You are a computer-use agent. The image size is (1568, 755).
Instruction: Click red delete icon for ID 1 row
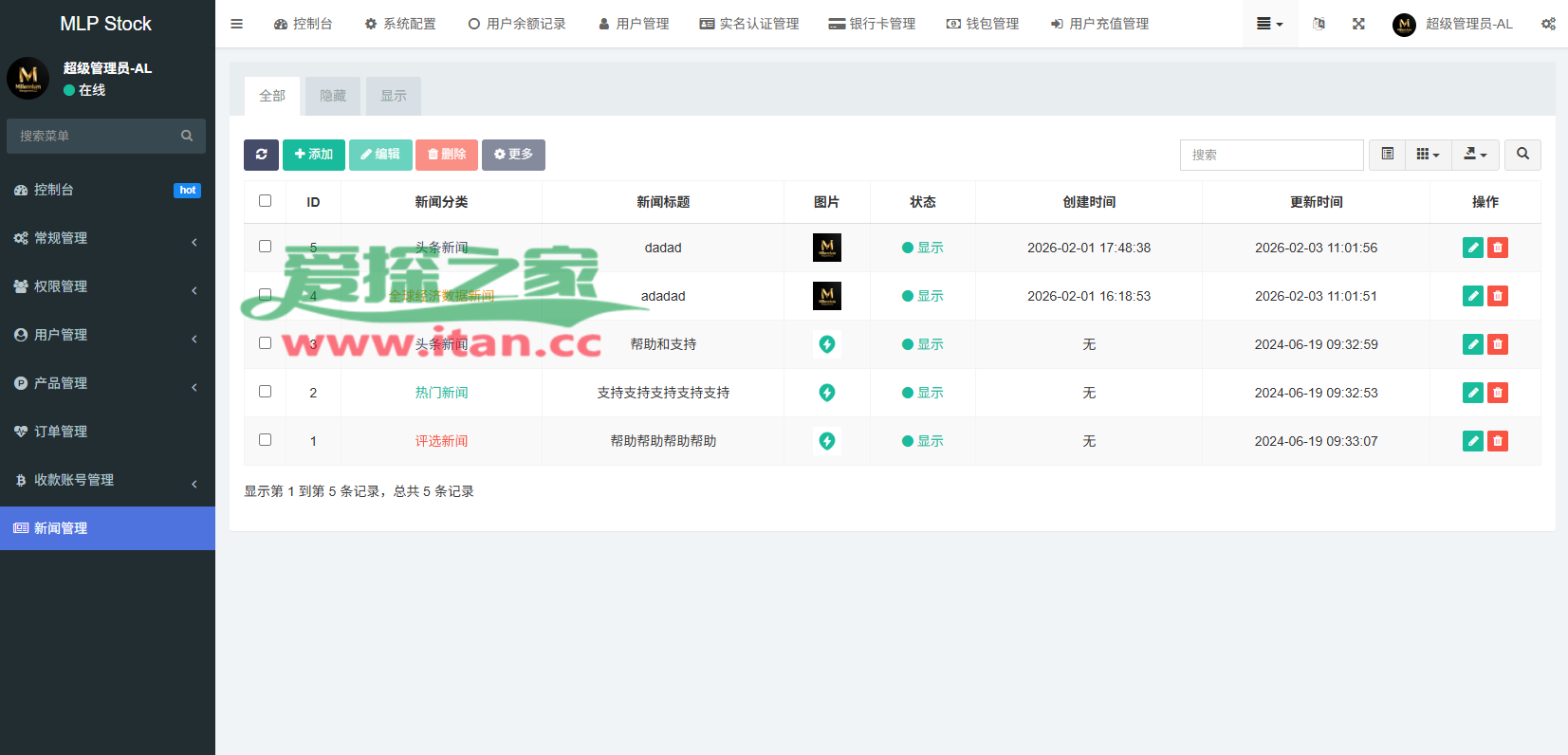click(1497, 441)
